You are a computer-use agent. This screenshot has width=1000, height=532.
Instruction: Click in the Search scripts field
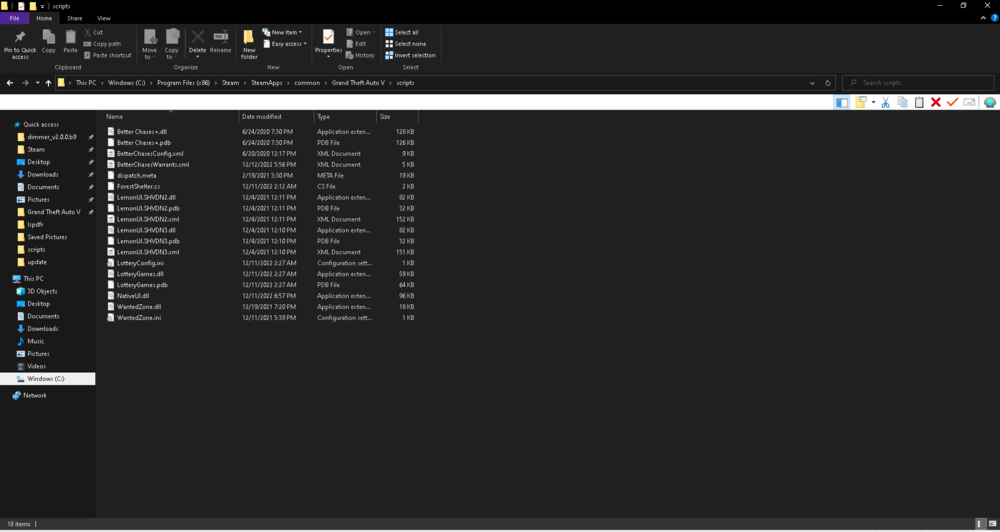(918, 83)
